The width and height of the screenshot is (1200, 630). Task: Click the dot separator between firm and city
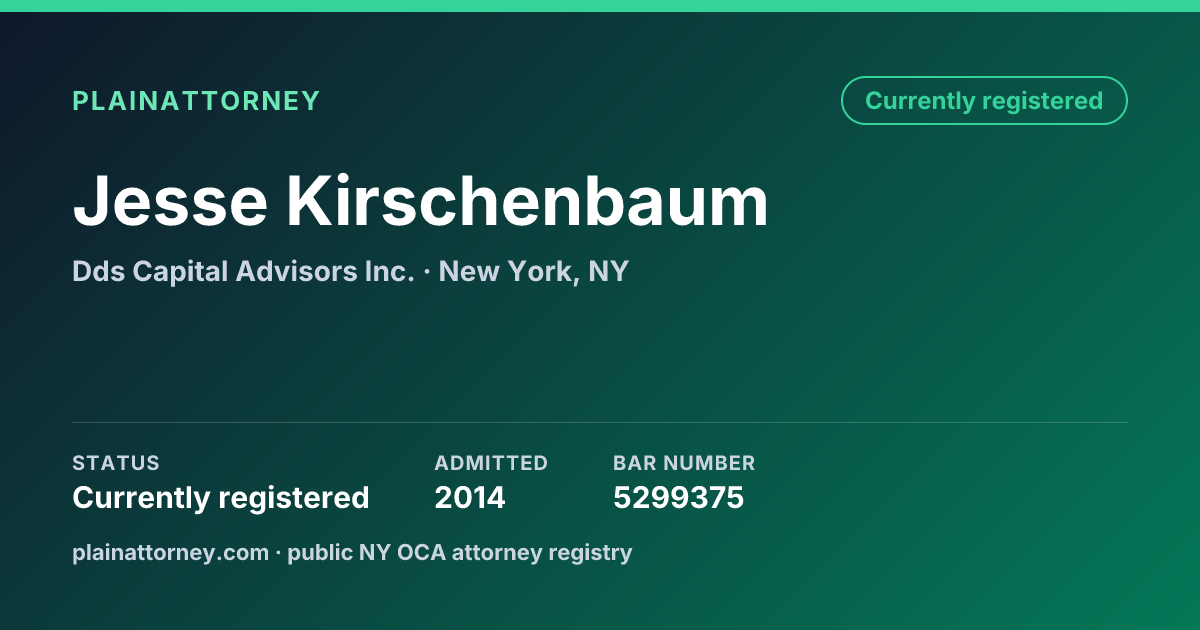(x=427, y=272)
